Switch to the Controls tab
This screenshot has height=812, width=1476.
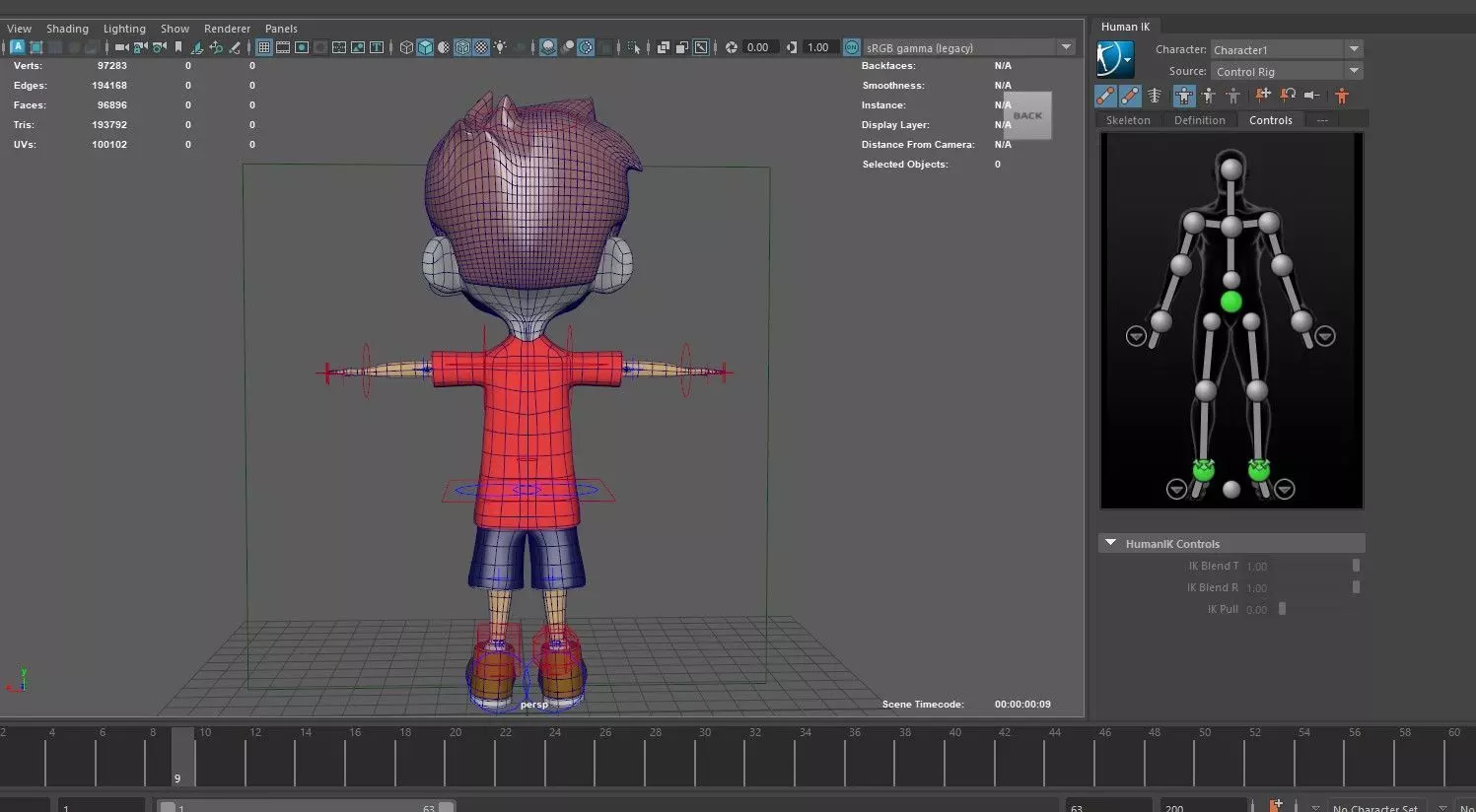[1271, 120]
